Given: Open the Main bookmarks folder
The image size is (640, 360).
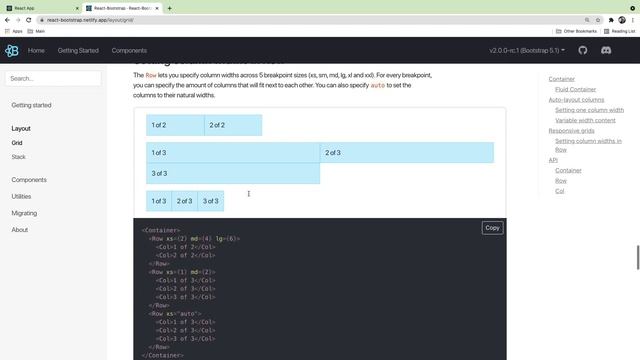Looking at the screenshot, I should [x=36, y=31].
